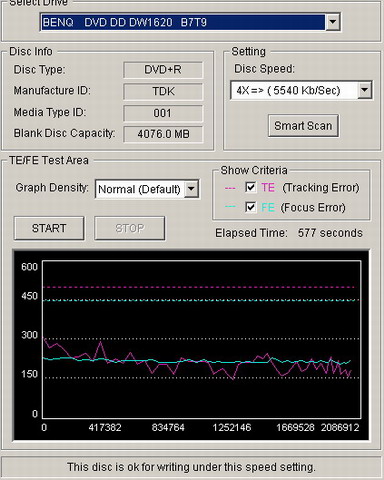Toggle the FE Focus Error checkbox
Screen dimensions: 384x480
click(251, 207)
